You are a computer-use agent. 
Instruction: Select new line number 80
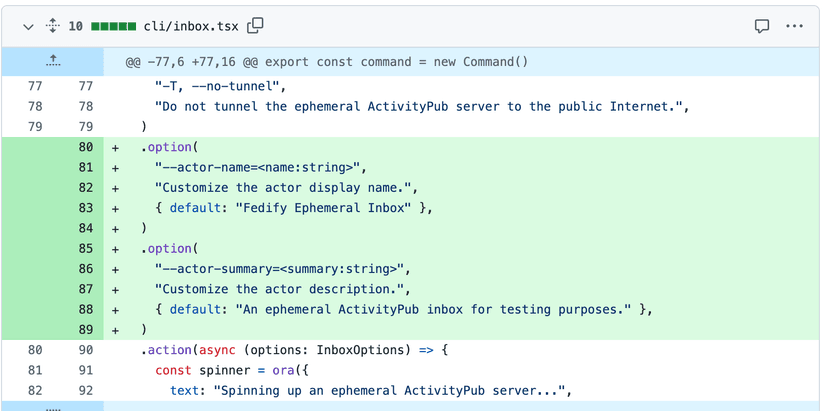(85, 148)
